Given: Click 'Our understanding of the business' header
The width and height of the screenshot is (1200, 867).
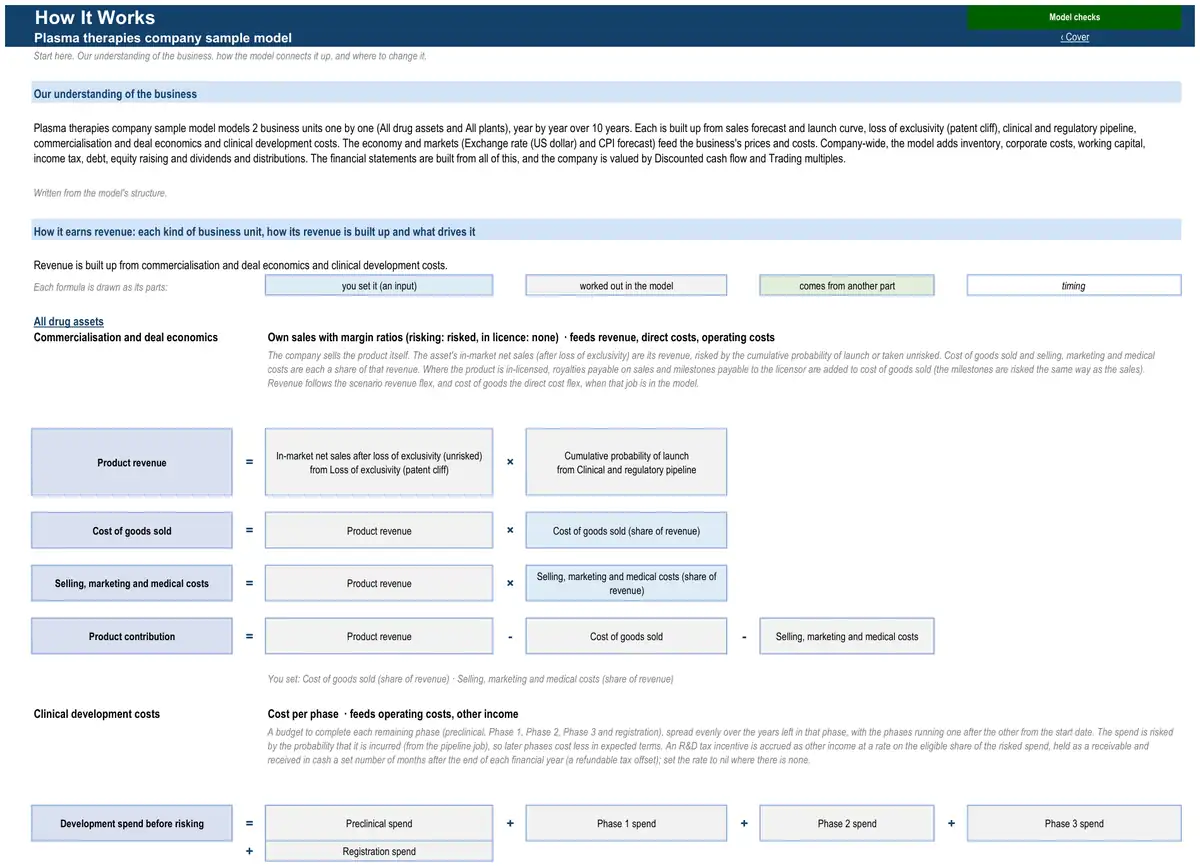Looking at the screenshot, I should [606, 94].
